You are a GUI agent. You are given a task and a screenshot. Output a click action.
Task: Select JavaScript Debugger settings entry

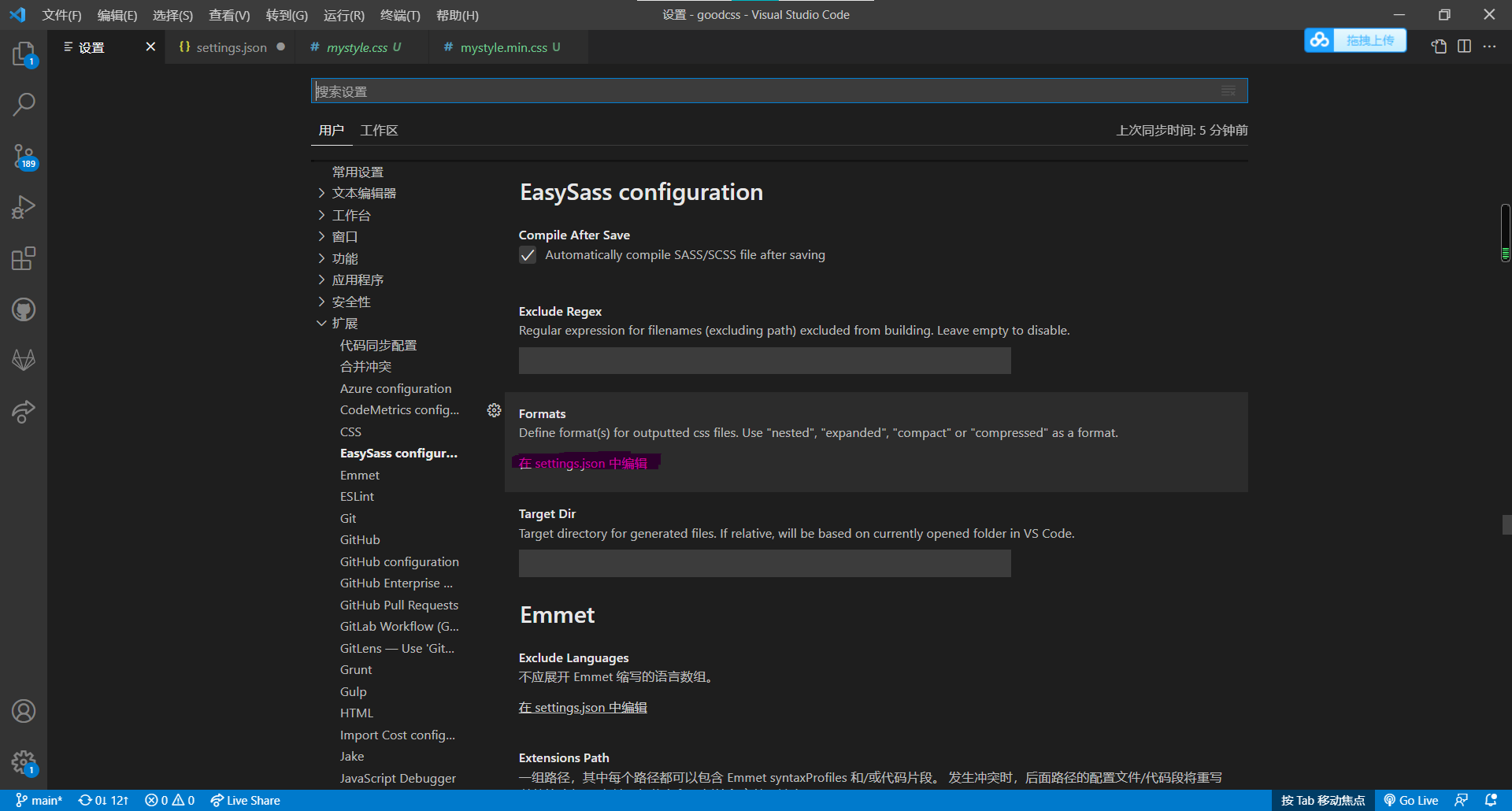coord(398,778)
